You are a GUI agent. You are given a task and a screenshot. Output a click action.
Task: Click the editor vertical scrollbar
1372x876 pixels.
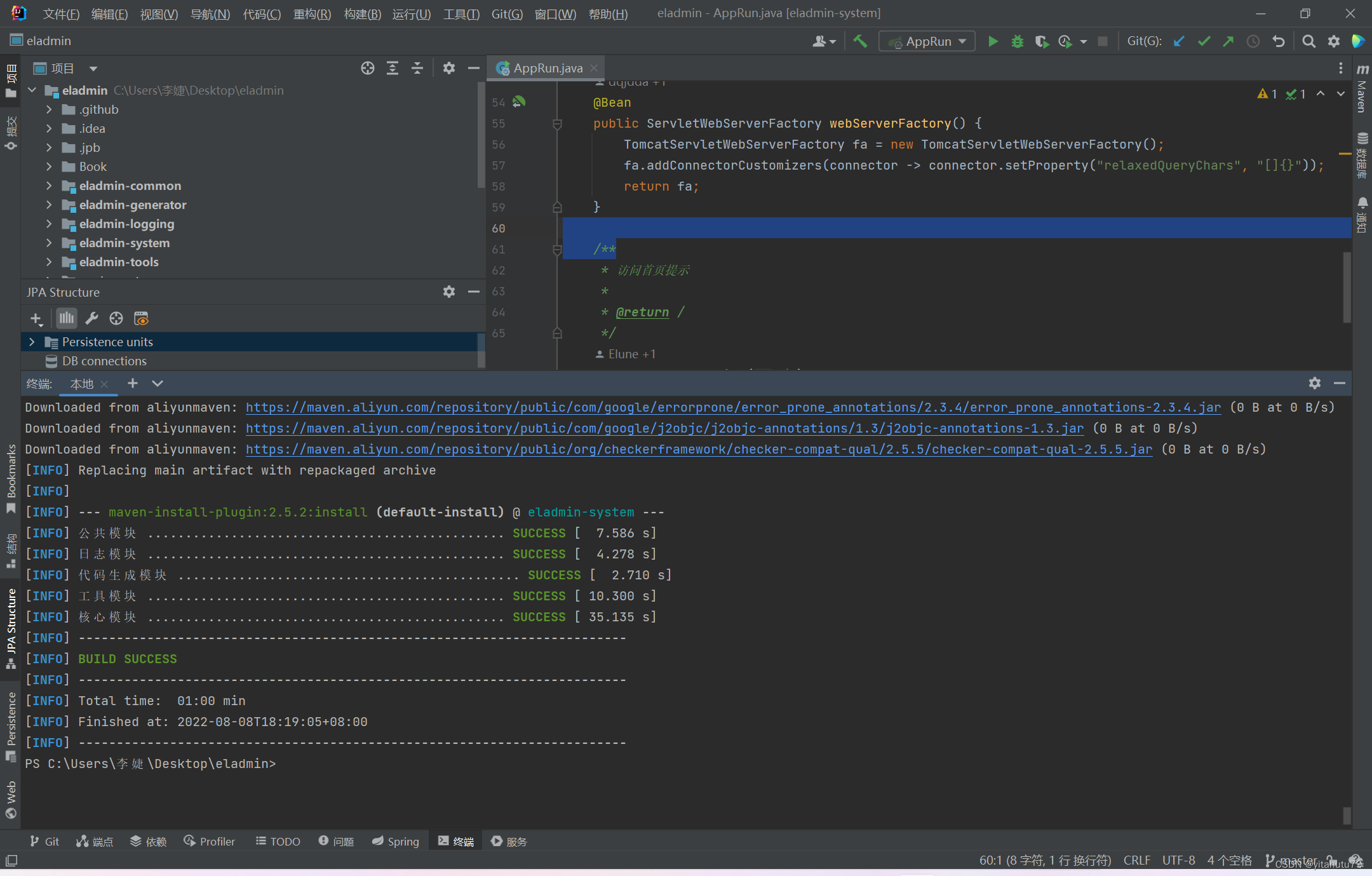1347,287
